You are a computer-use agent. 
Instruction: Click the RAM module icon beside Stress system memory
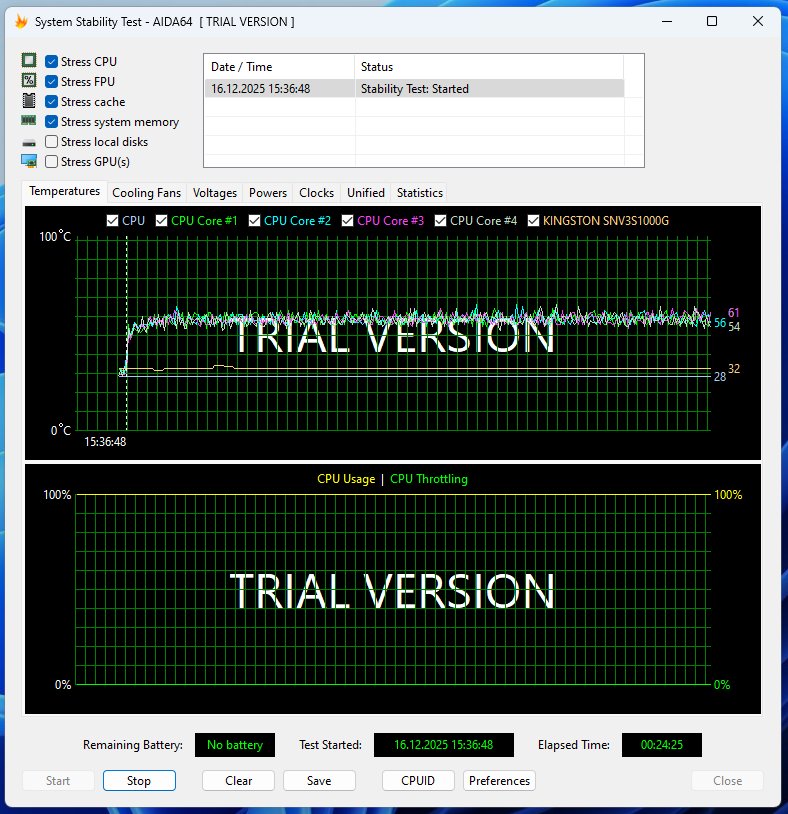click(x=29, y=121)
